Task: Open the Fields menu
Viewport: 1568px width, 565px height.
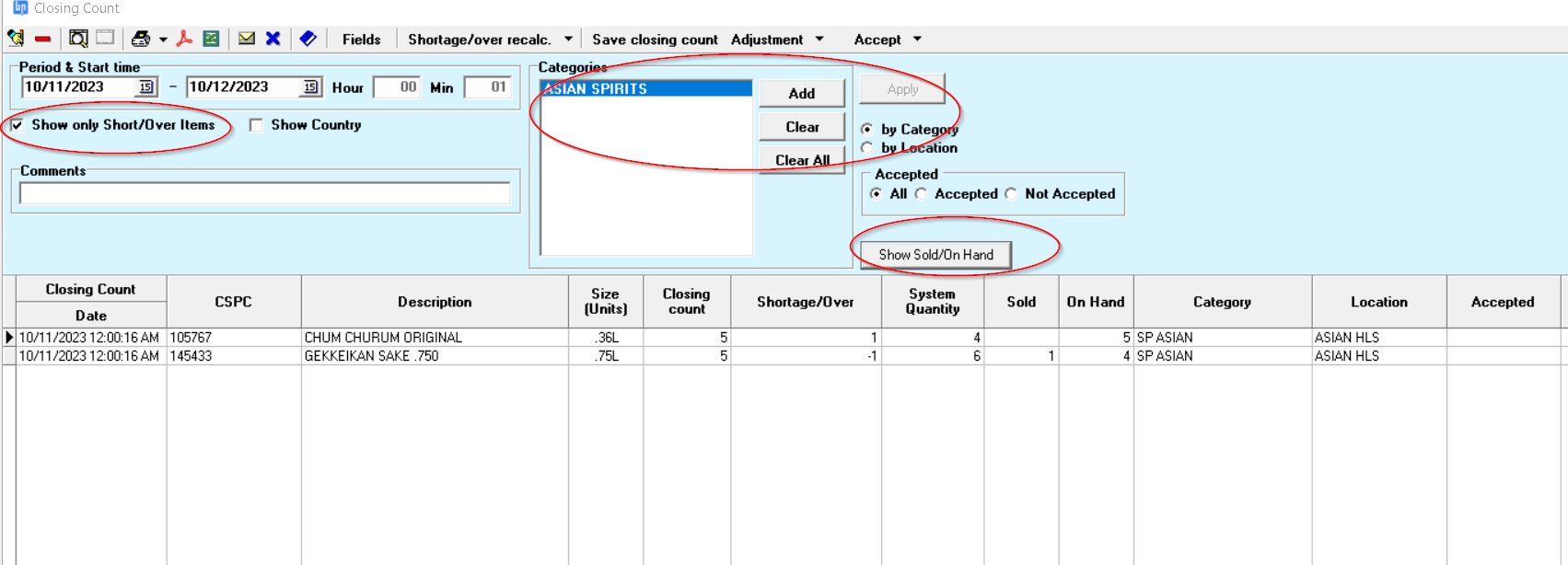Action: pos(361,40)
